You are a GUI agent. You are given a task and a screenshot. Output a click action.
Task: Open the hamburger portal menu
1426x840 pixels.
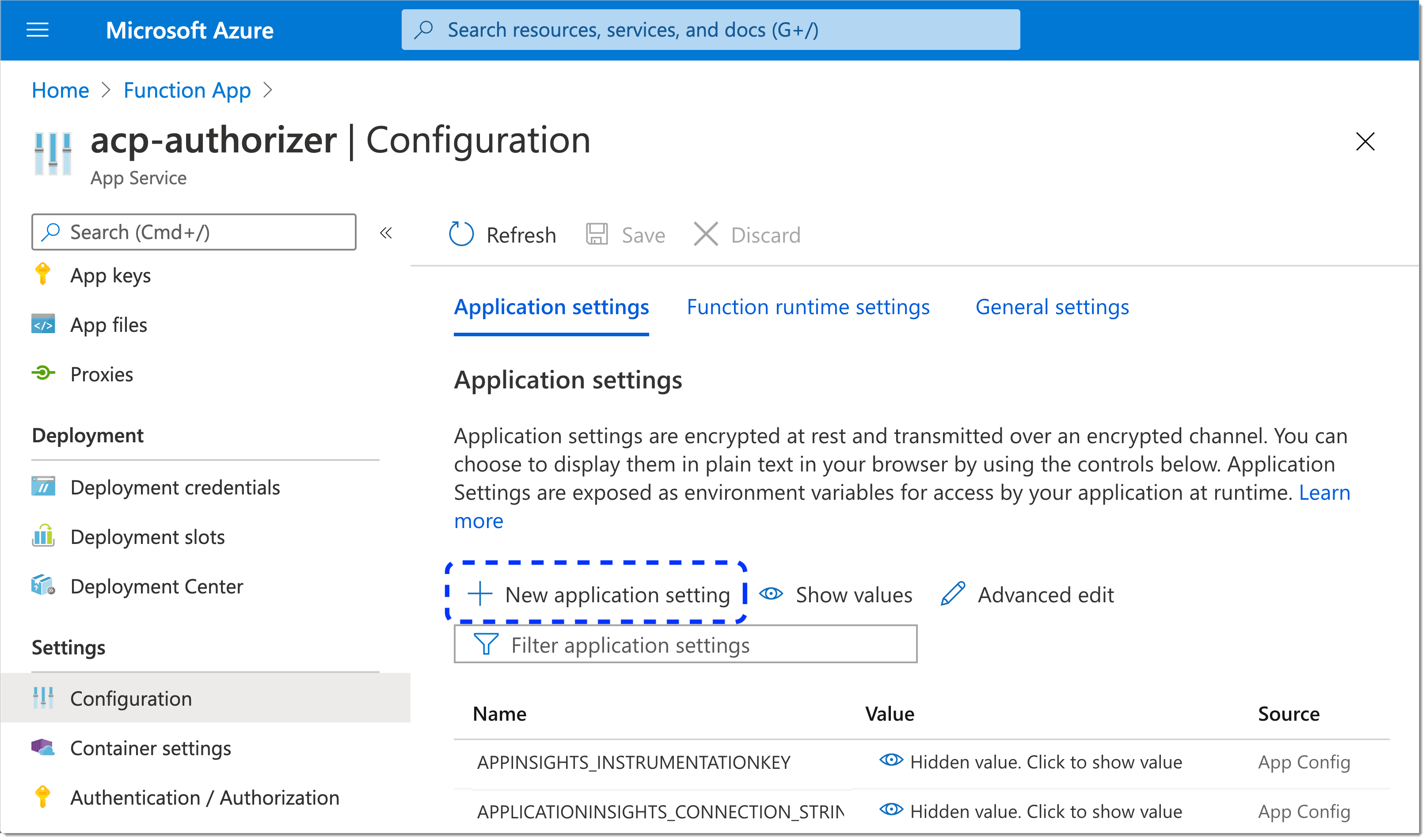pyautogui.click(x=38, y=30)
